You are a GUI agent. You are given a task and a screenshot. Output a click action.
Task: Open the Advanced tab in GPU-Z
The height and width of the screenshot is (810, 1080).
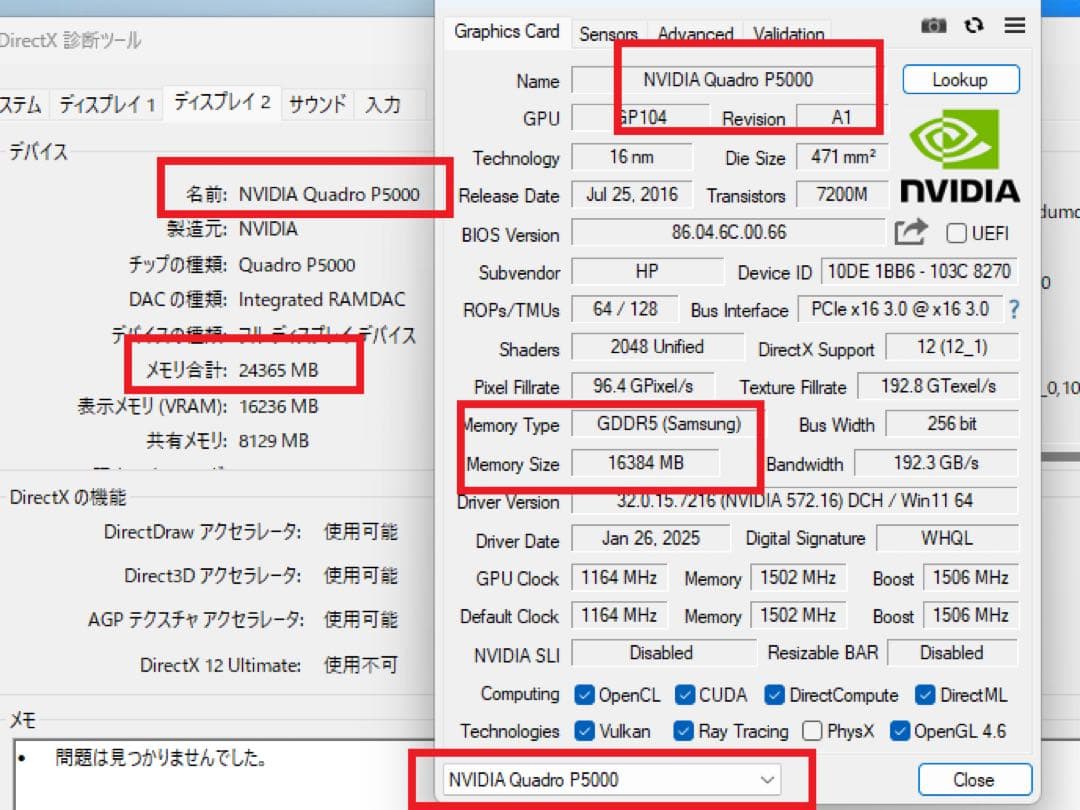[x=695, y=33]
